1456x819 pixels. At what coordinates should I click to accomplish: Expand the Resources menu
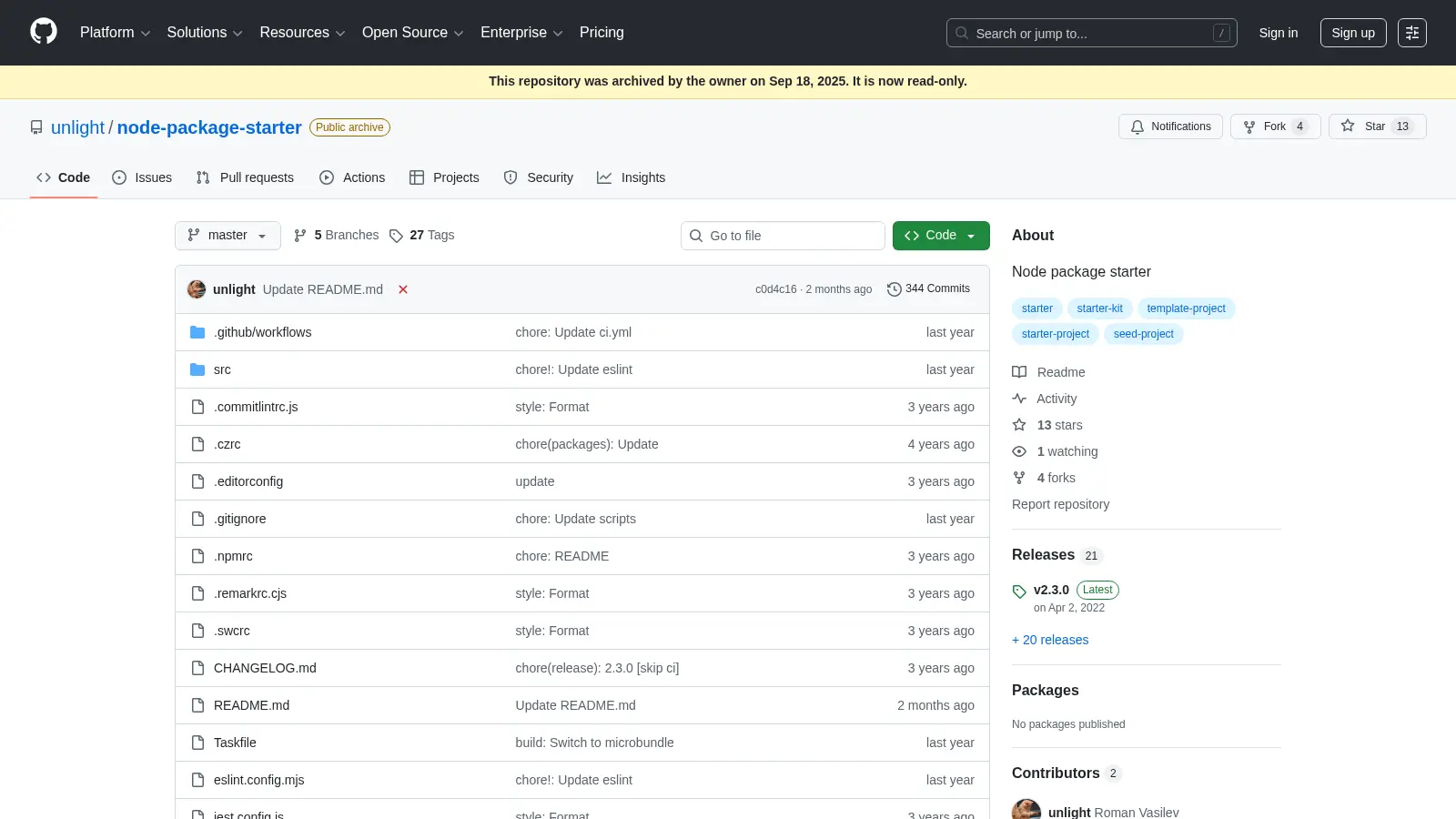pyautogui.click(x=302, y=33)
